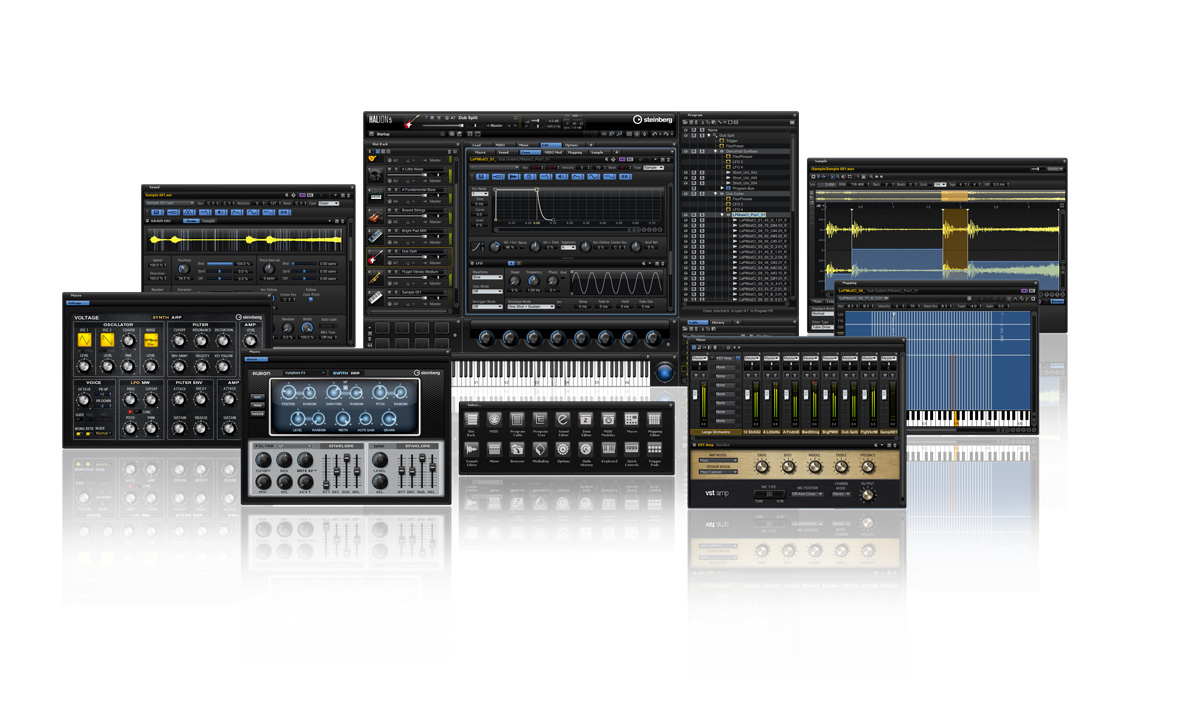This screenshot has width=1200, height=702.
Task: Toggle LFO Sync in Voltage synth
Action: coord(138,411)
